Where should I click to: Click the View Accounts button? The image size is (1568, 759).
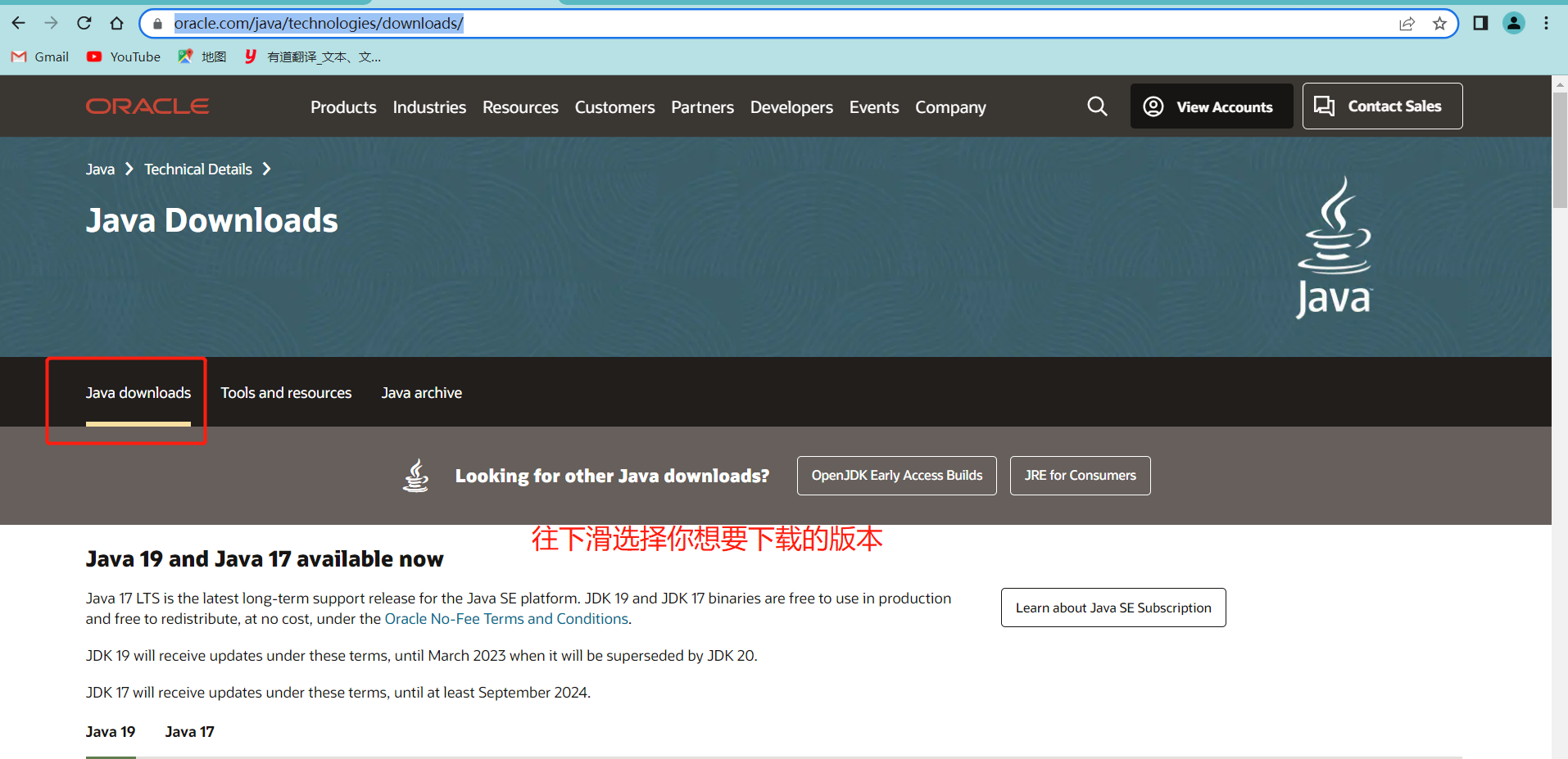coord(1212,106)
